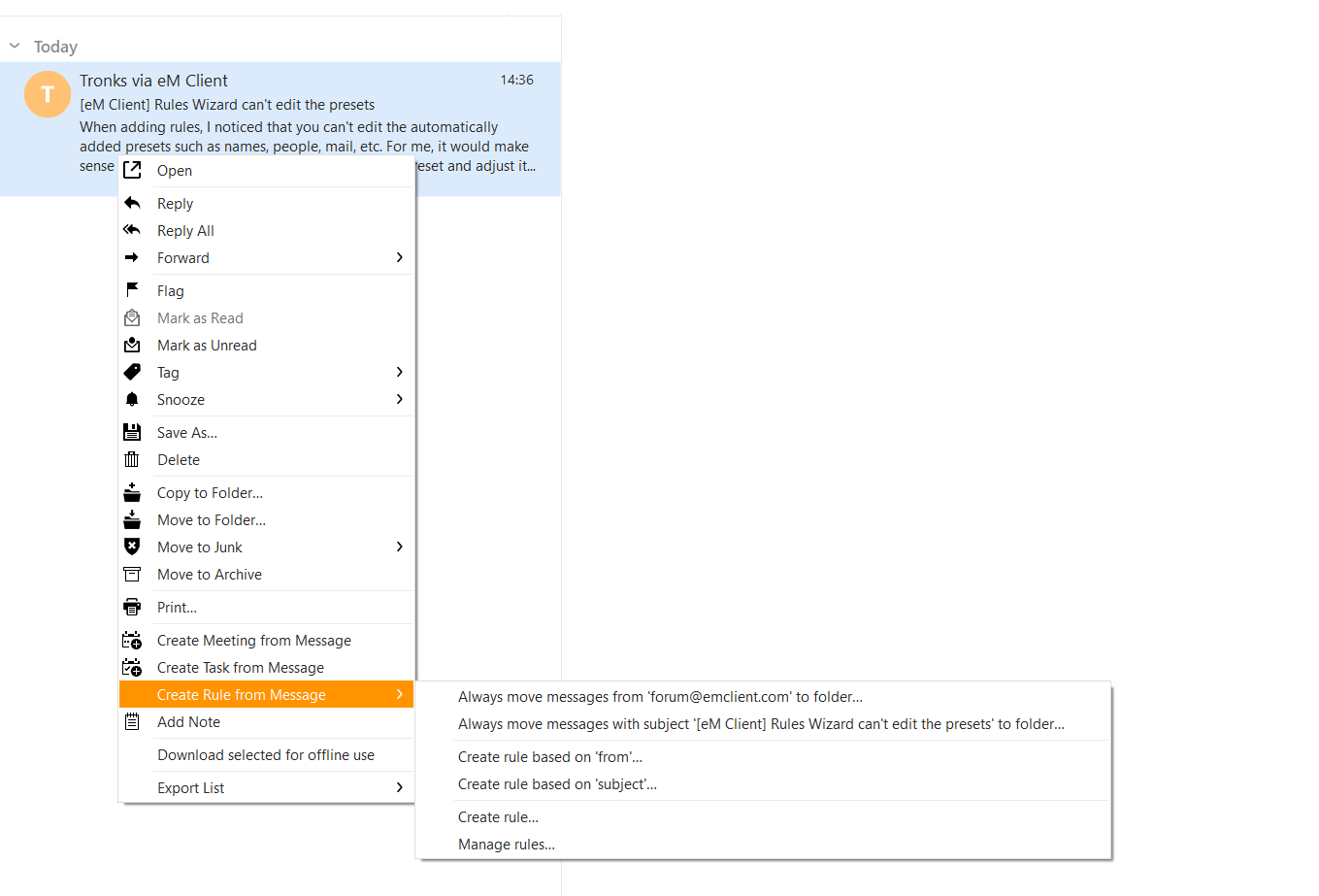The image size is (1319, 896).
Task: Select Export List menu entry
Action: tap(266, 788)
